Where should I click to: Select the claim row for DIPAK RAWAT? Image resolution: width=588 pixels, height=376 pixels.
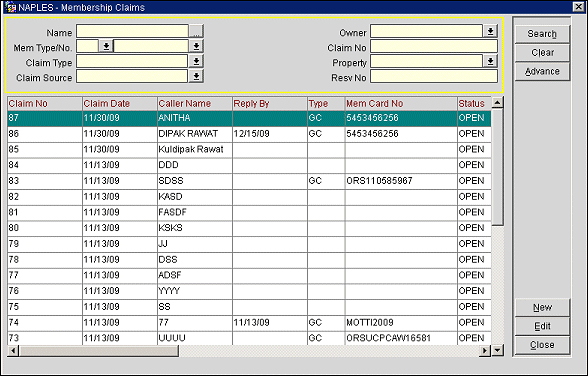[249, 134]
